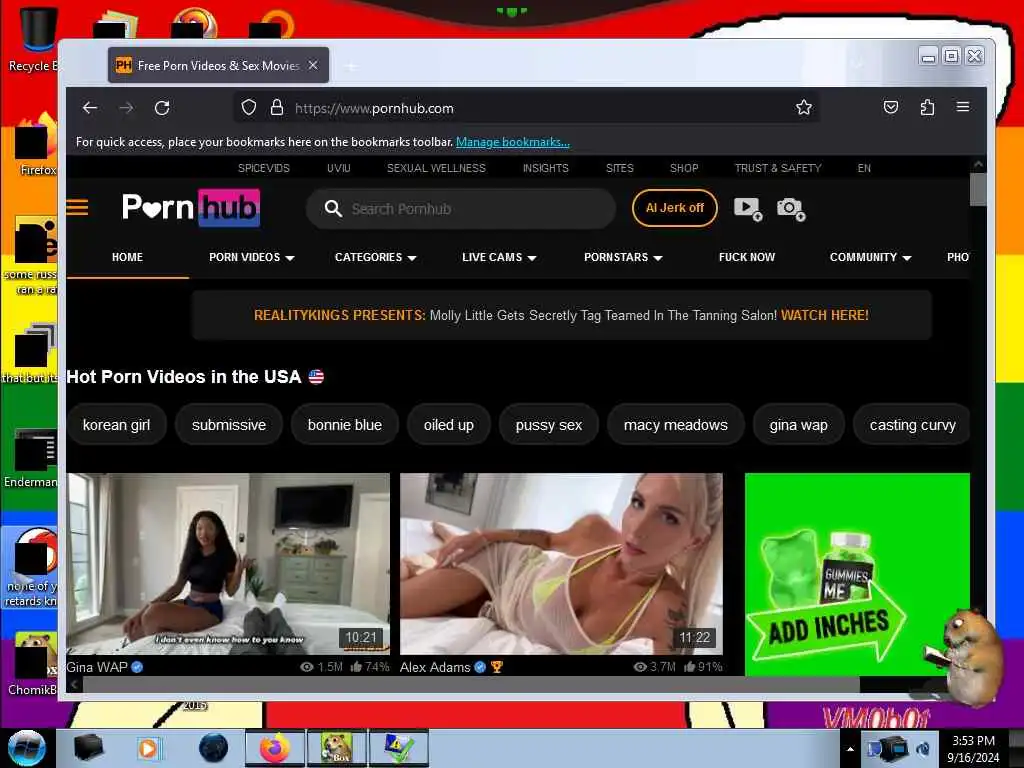Screen dimensions: 1024x768
Task: Open the EN language selector
Action: 864,168
